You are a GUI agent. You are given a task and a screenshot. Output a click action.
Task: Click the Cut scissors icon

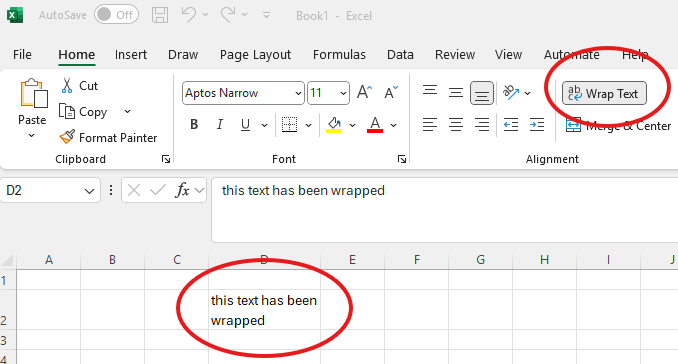pyautogui.click(x=67, y=85)
